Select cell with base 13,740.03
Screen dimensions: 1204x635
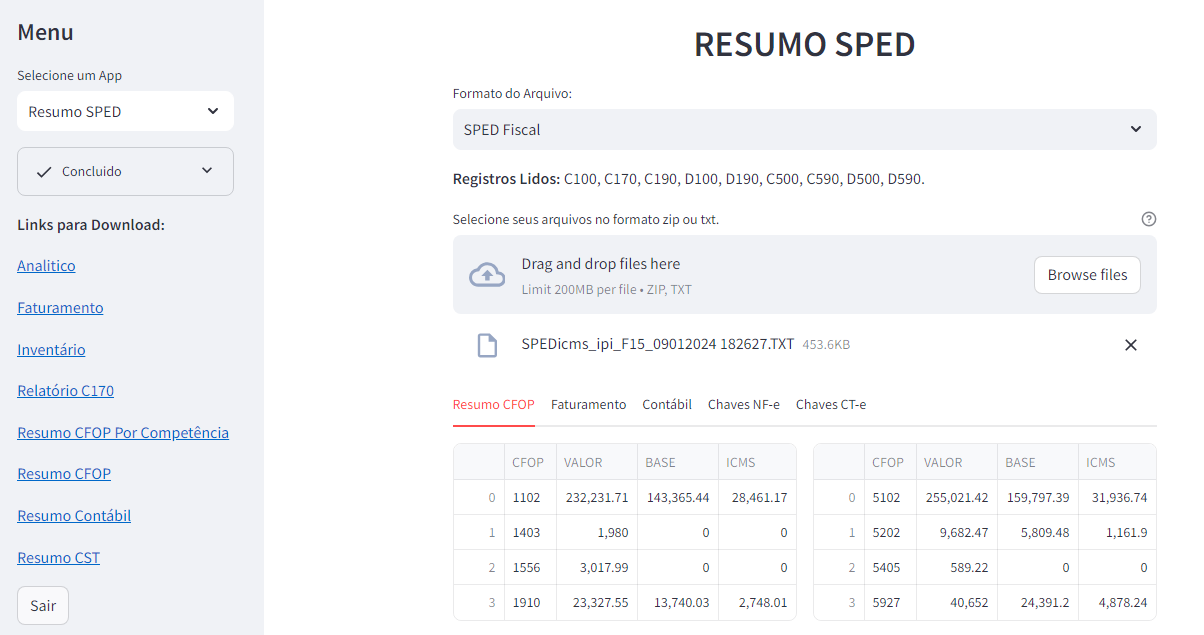pos(678,602)
